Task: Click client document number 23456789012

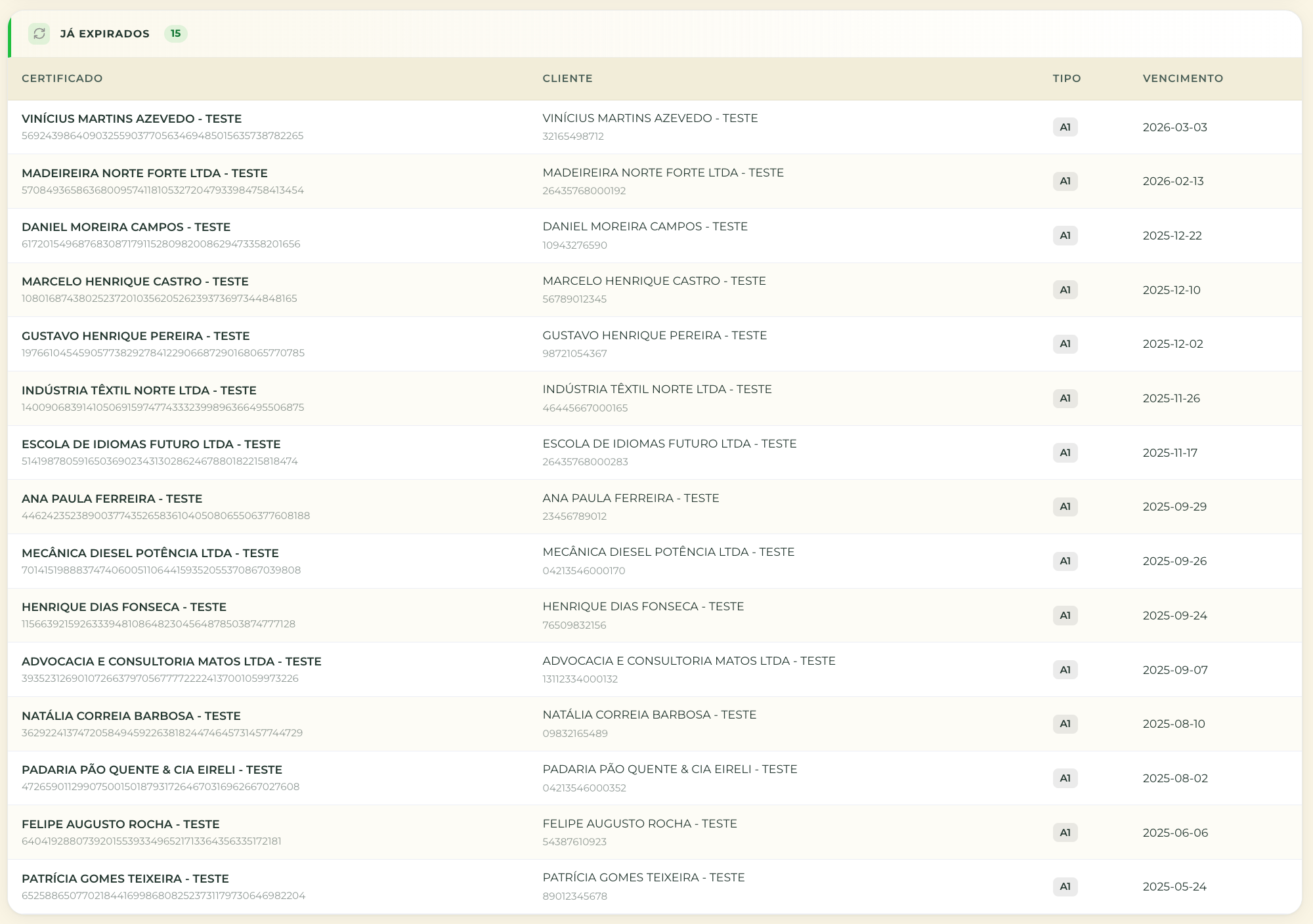Action: pyautogui.click(x=574, y=516)
